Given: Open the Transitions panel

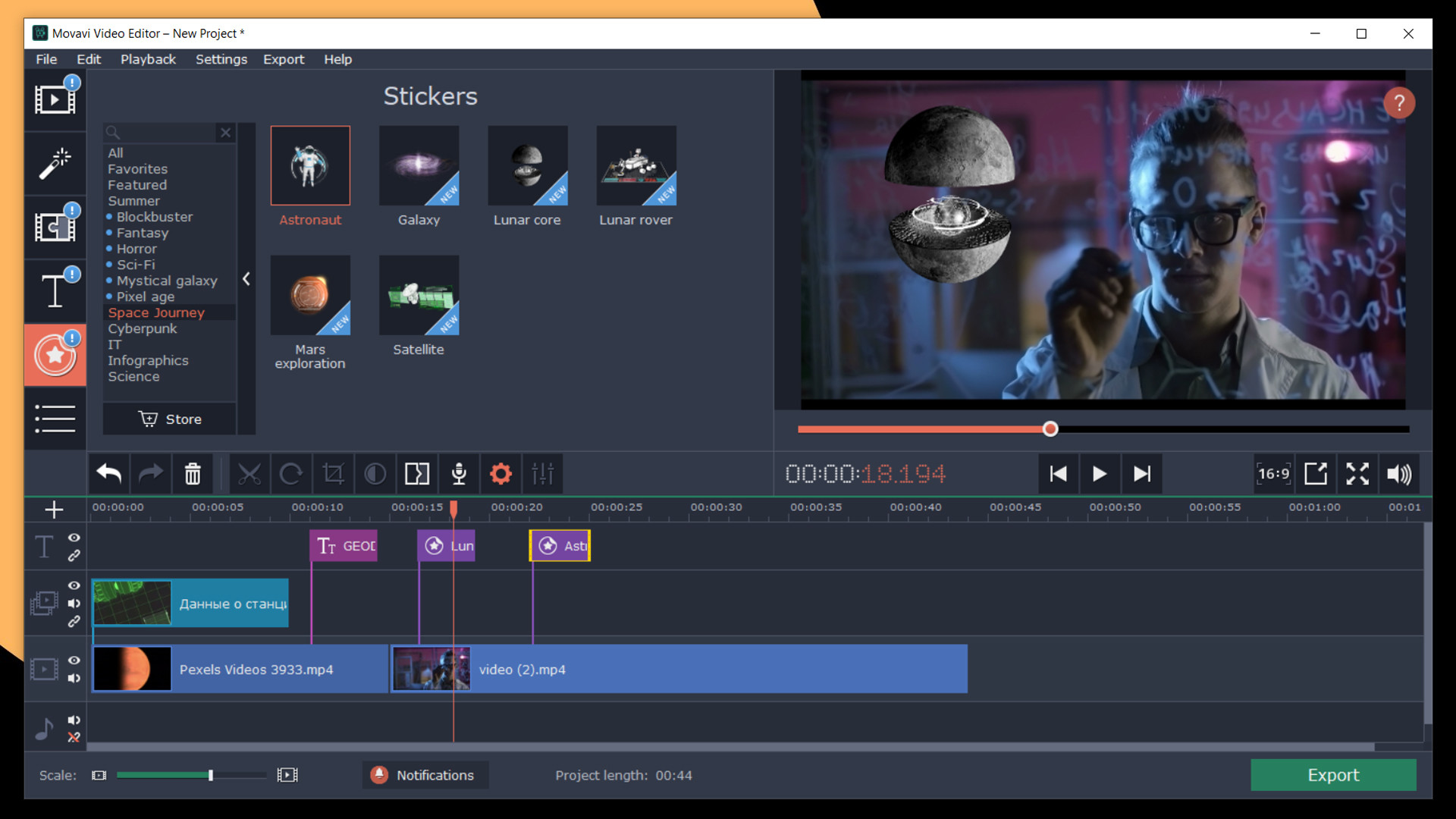Looking at the screenshot, I should pyautogui.click(x=55, y=226).
